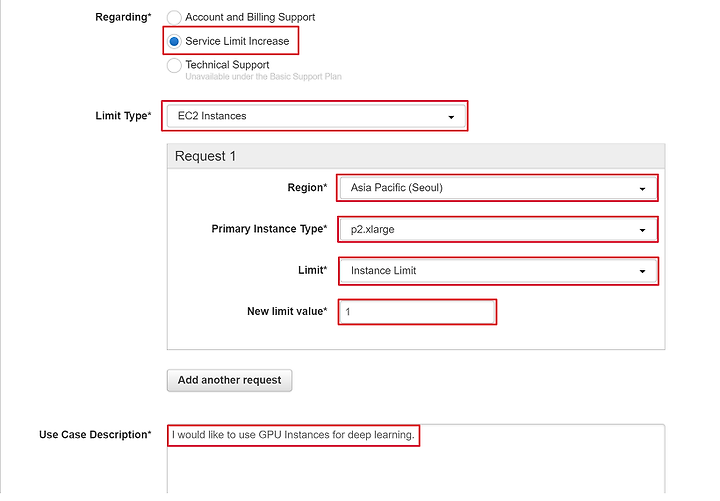The height and width of the screenshot is (501, 720).
Task: Click the Add another request button
Action: tap(230, 380)
